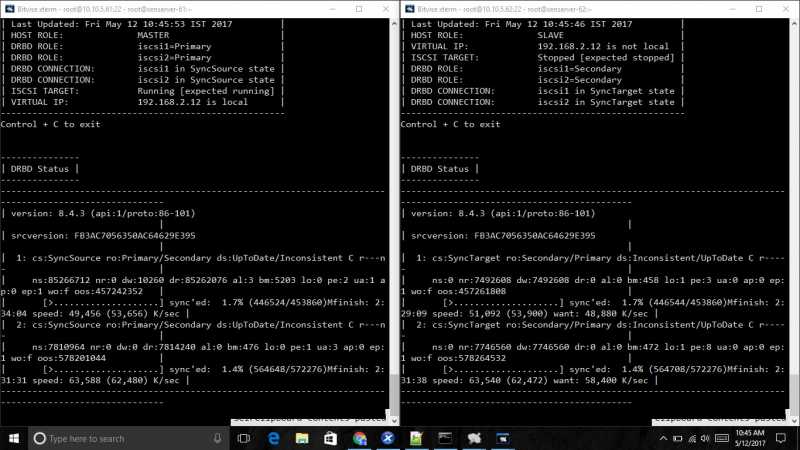Type in the taskbar search box

[x=120, y=438]
